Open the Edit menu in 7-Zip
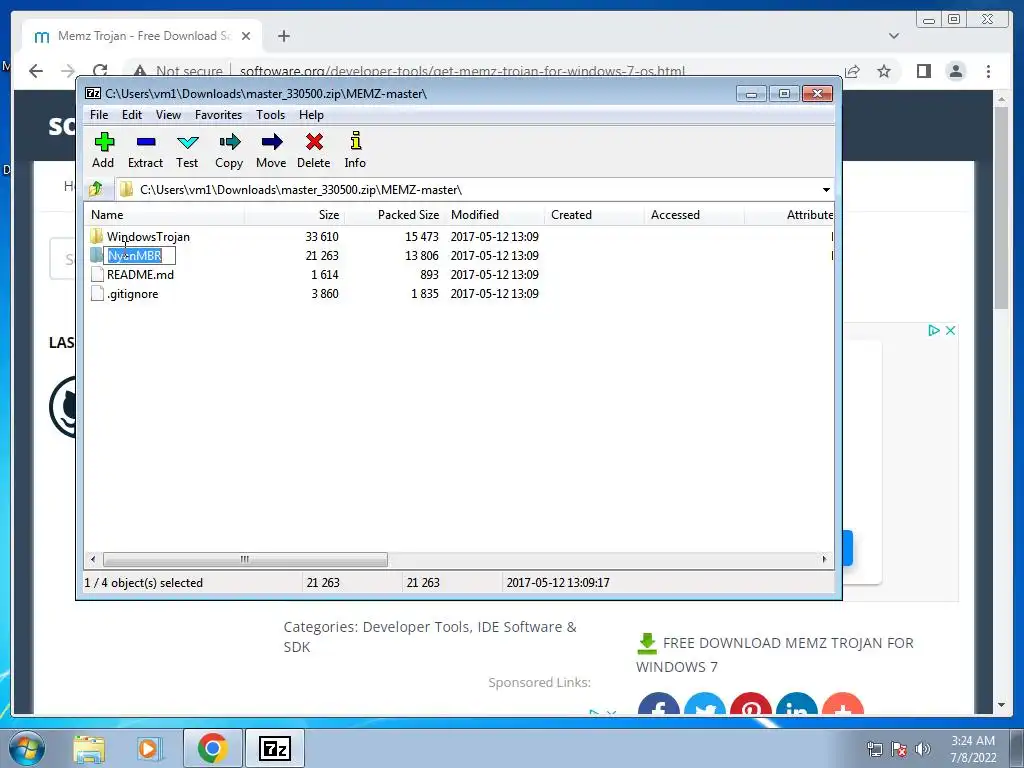 132,115
